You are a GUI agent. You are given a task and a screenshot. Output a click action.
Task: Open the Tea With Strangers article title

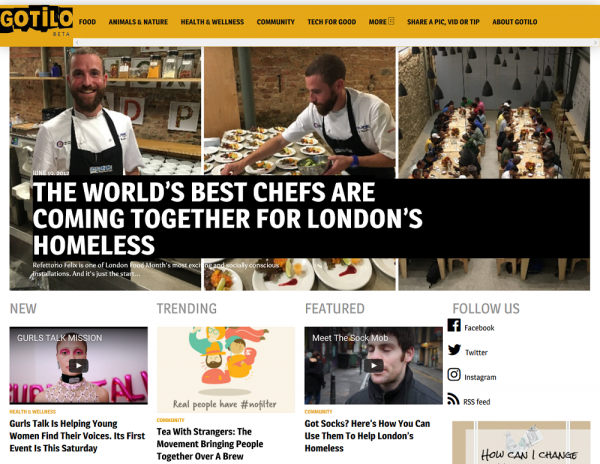click(210, 444)
